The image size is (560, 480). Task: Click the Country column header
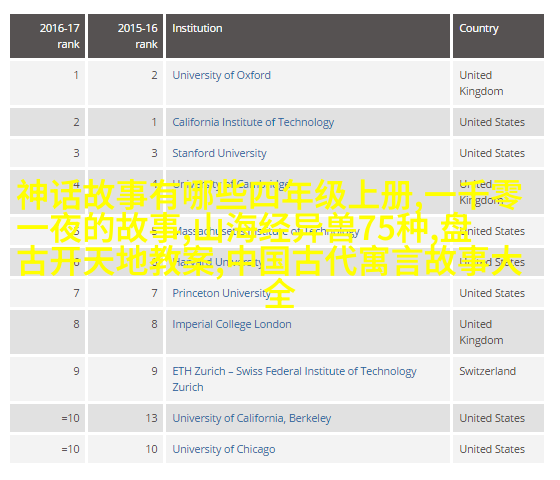point(498,36)
